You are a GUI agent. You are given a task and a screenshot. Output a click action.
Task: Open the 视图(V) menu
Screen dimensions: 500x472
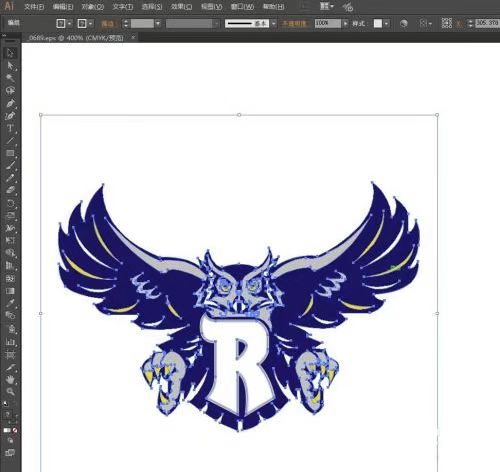[x=212, y=7]
